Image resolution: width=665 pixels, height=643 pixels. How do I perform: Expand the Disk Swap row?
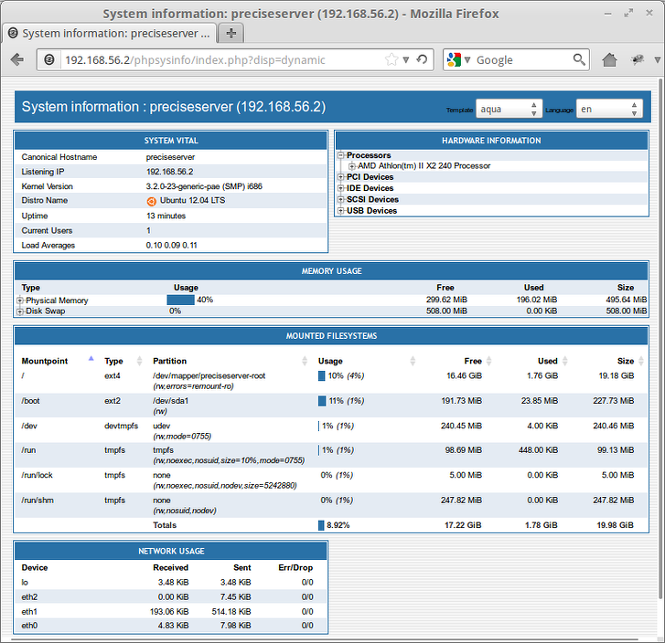pyautogui.click(x=20, y=311)
